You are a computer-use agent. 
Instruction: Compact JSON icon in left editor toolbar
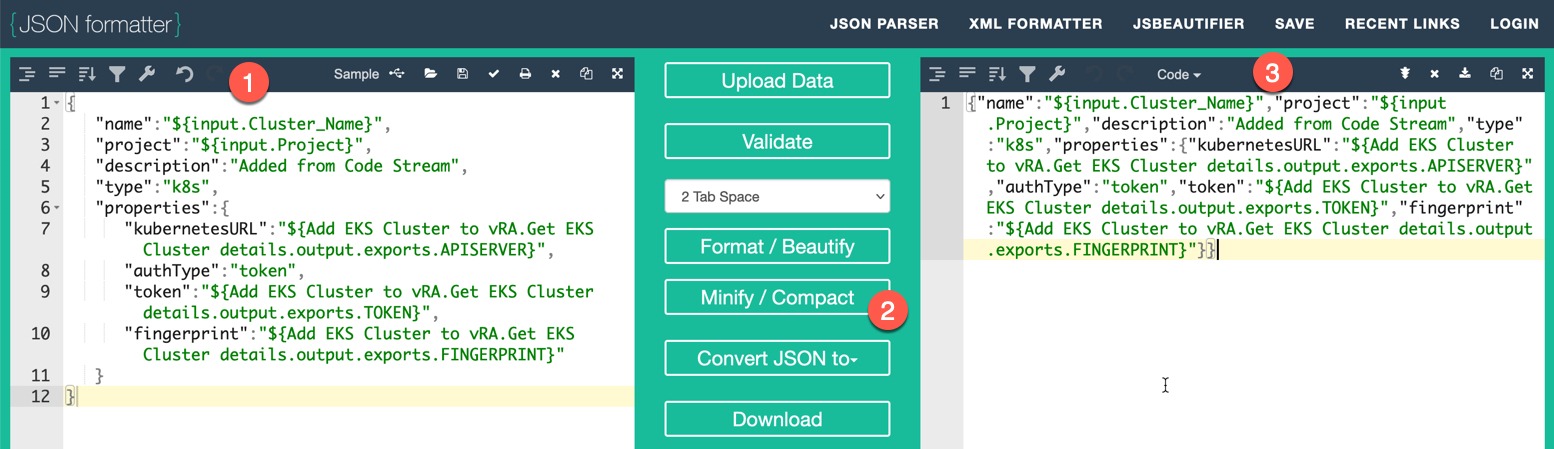[57, 73]
